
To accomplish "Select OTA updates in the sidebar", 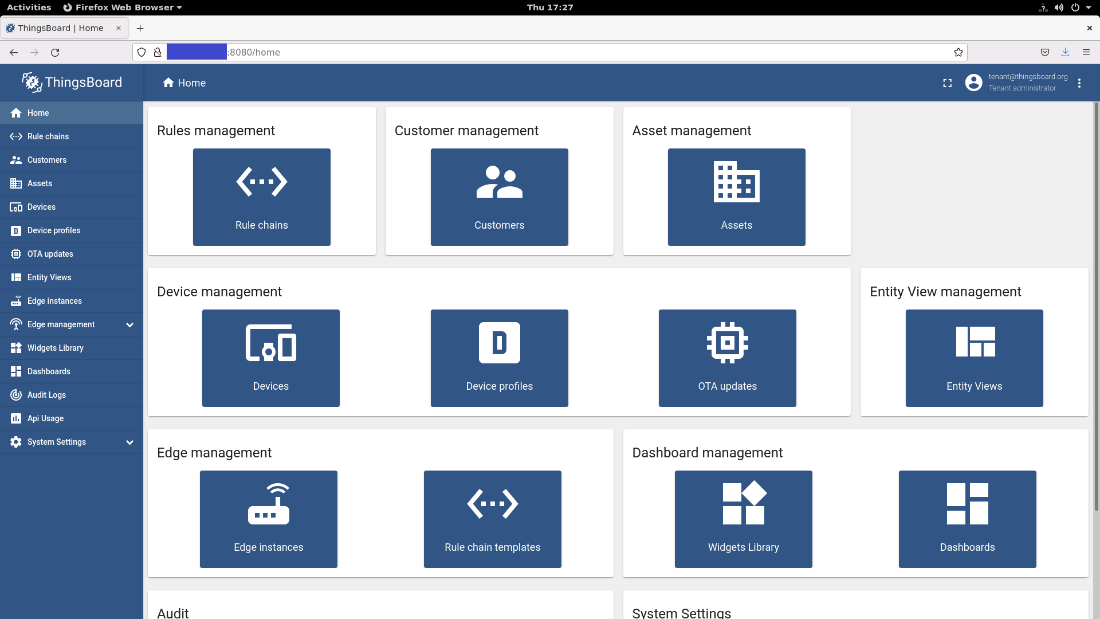I will pos(72,254).
